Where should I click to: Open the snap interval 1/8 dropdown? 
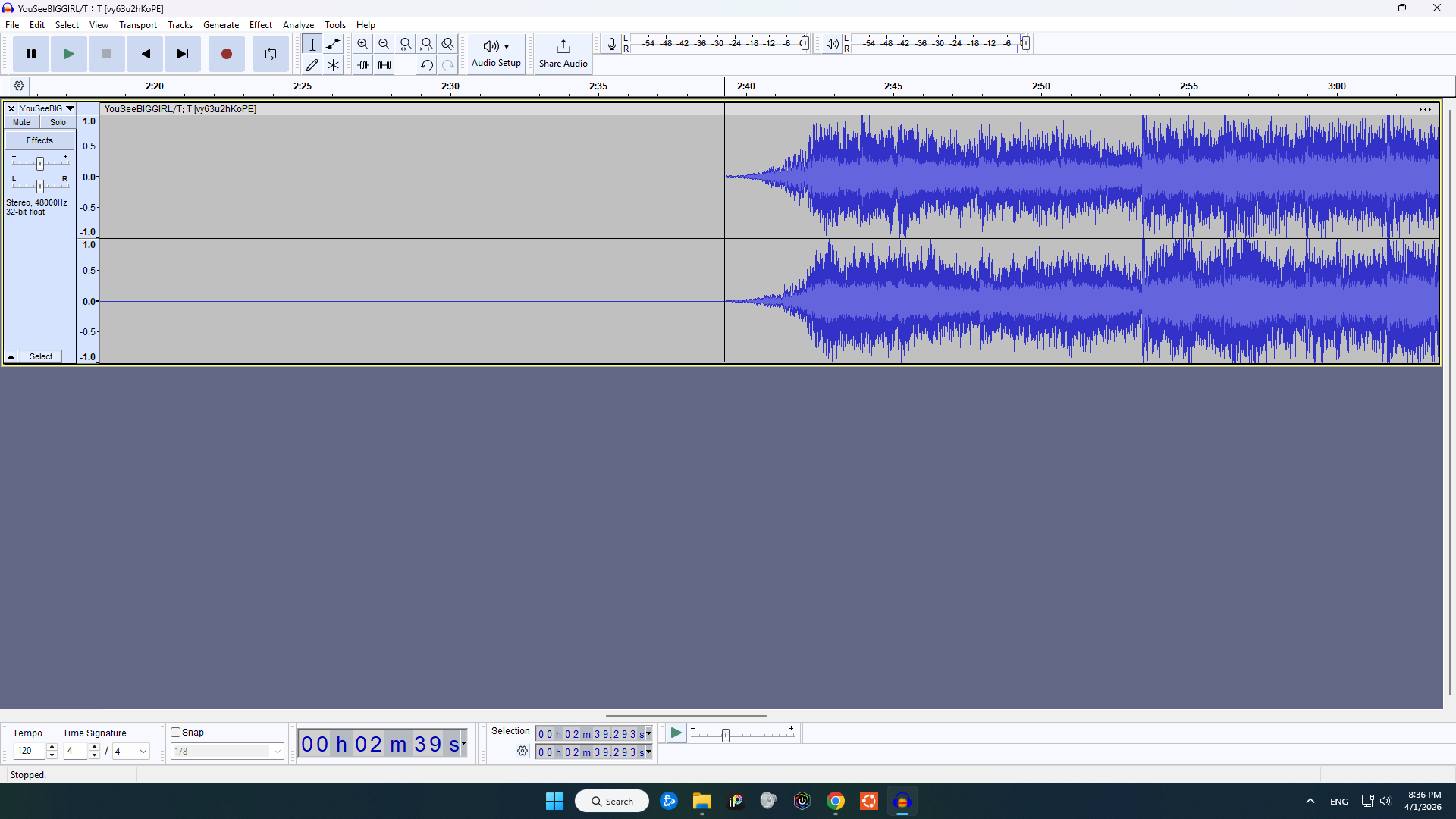(276, 751)
